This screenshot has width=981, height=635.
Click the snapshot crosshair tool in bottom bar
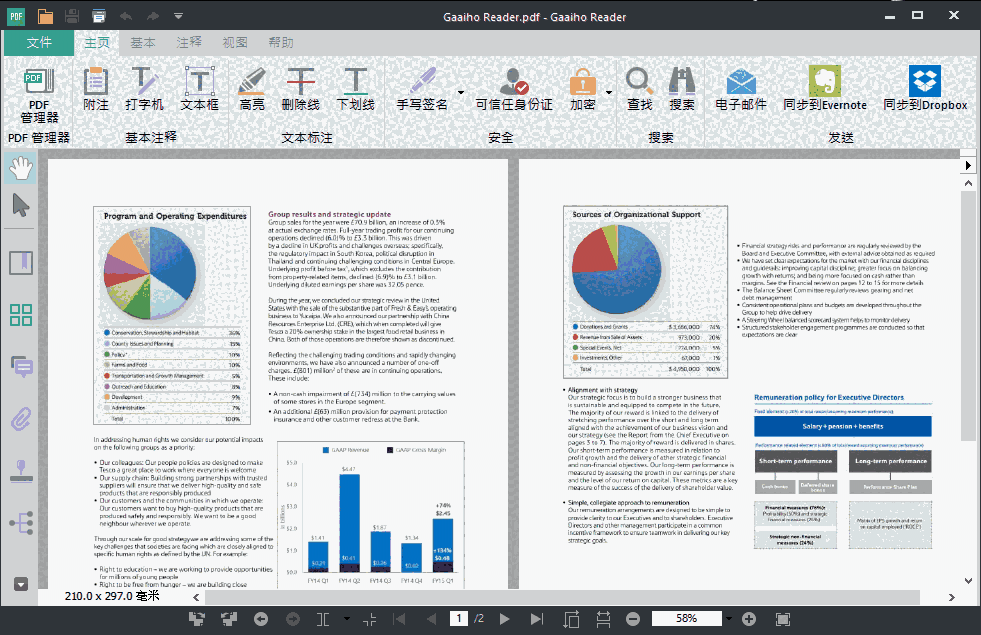[x=370, y=619]
